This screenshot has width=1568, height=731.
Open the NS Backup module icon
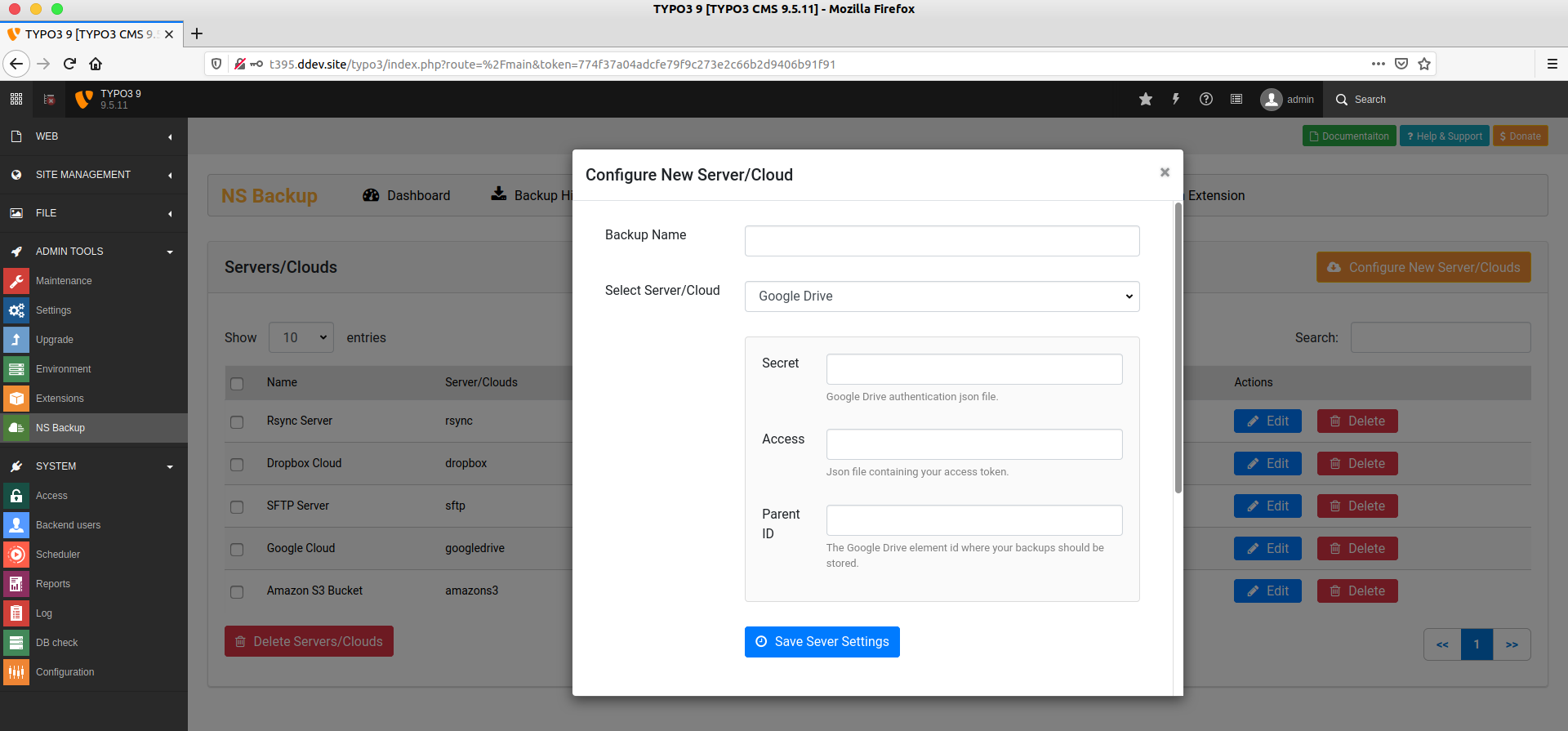pyautogui.click(x=16, y=428)
